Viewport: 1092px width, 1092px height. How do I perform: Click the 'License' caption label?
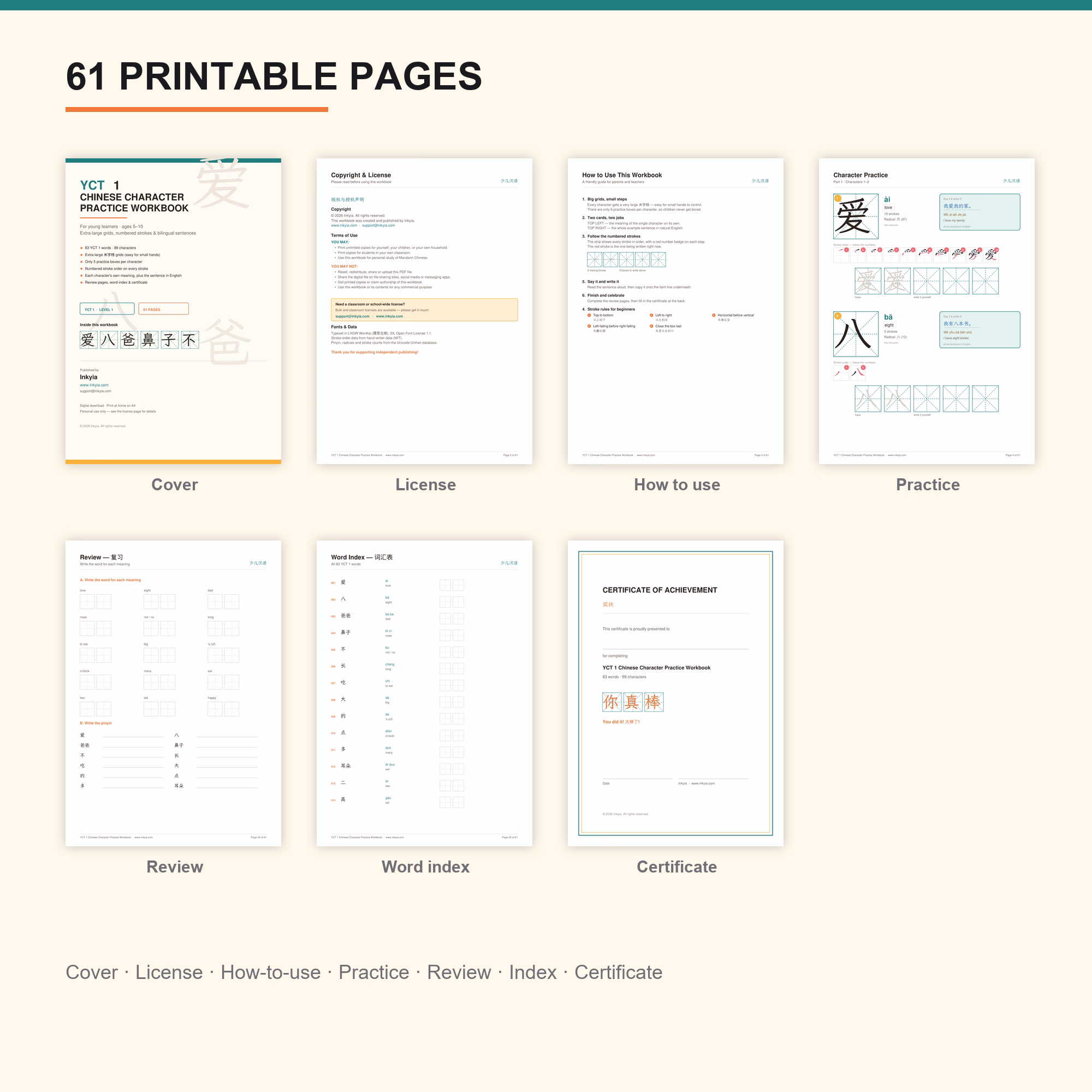[x=426, y=485]
